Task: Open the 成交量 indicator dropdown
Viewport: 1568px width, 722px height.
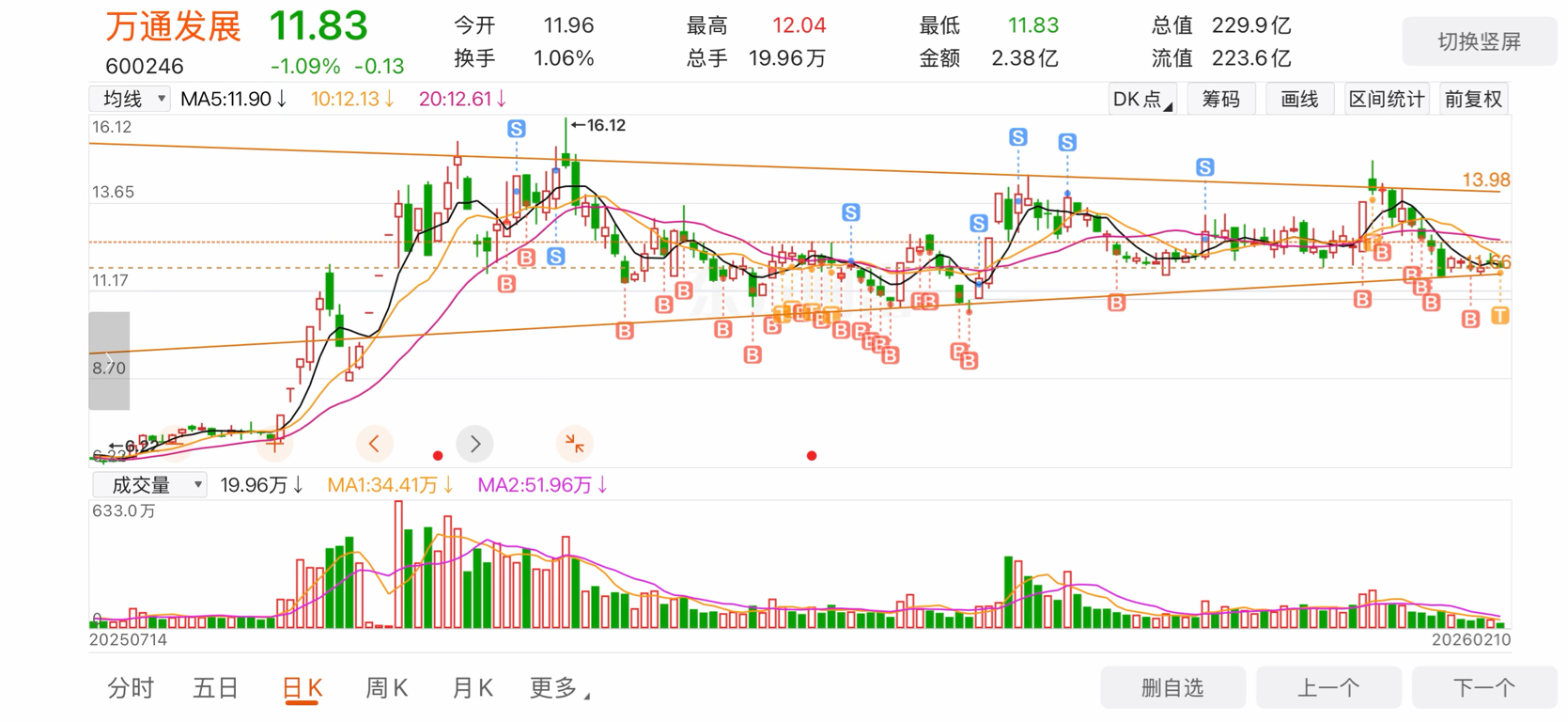Action: [148, 485]
